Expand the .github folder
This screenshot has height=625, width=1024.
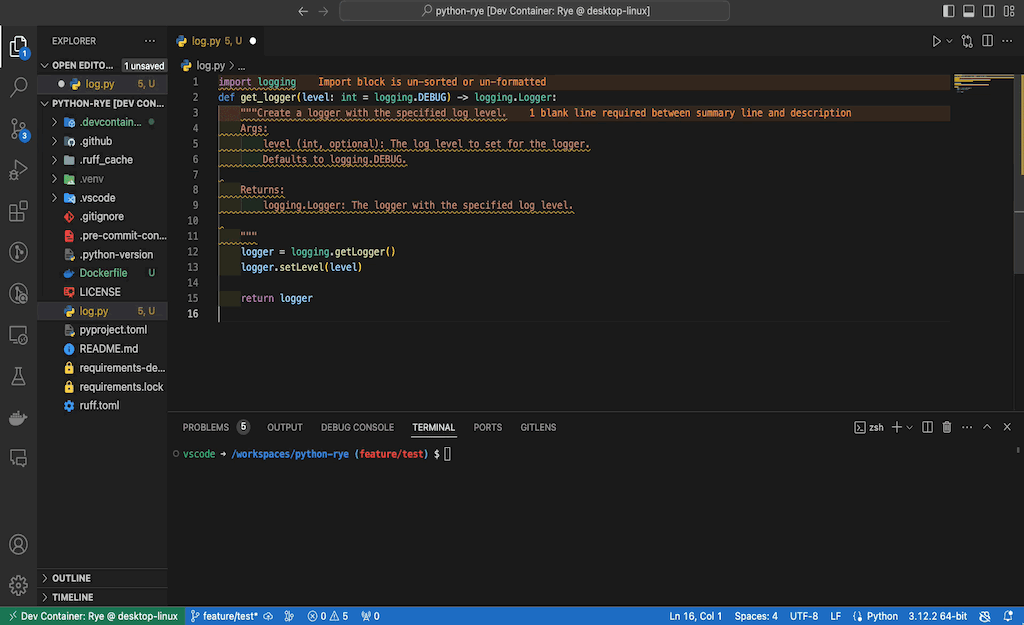[x=96, y=141]
